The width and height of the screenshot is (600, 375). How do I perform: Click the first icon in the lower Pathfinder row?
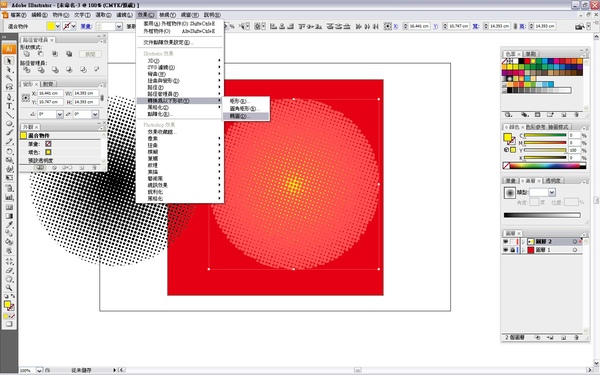coord(26,70)
